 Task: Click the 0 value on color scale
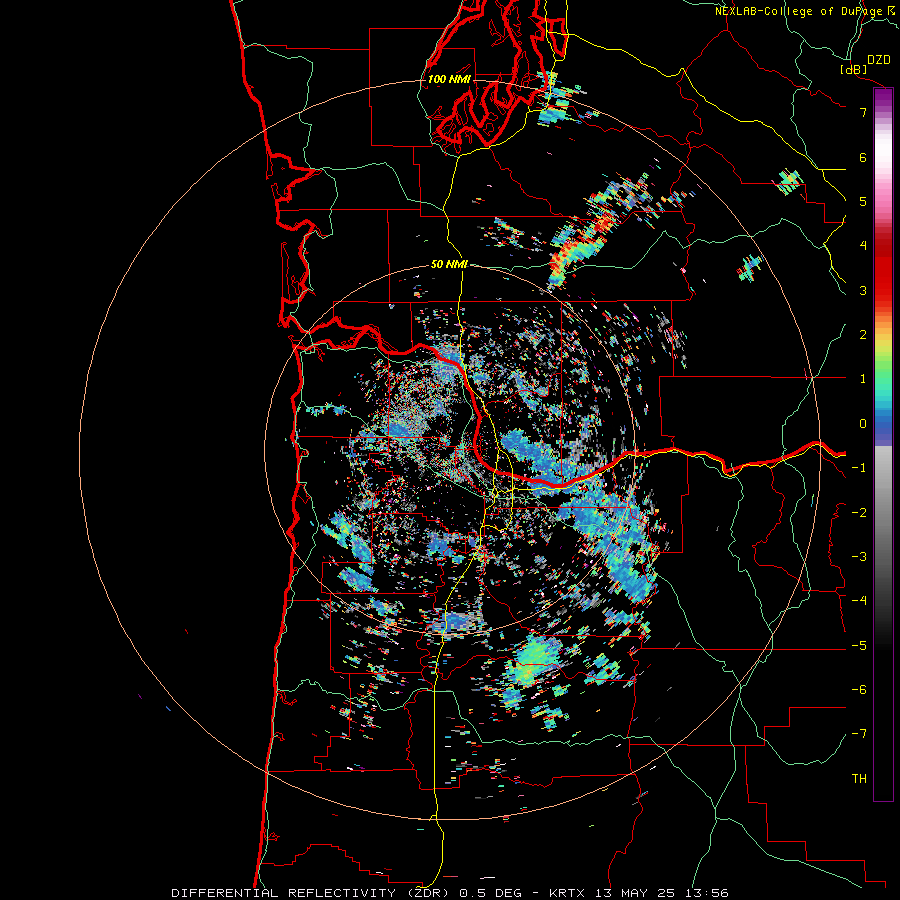coord(863,424)
